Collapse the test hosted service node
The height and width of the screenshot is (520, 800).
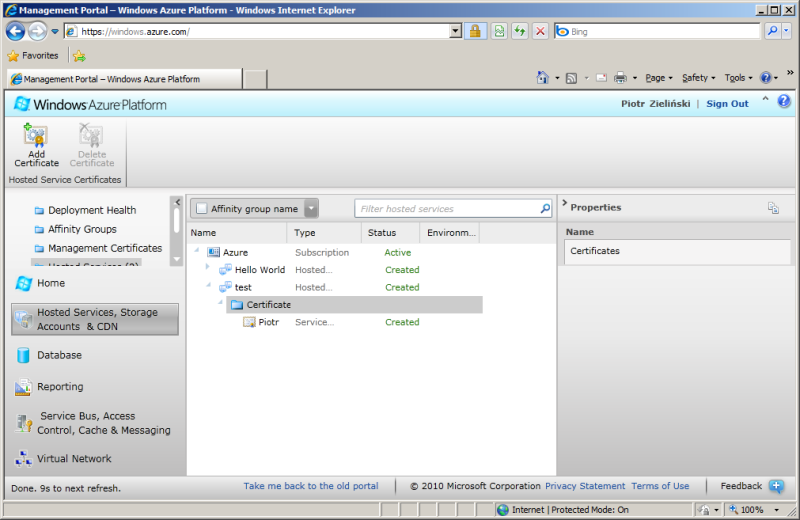tap(209, 285)
